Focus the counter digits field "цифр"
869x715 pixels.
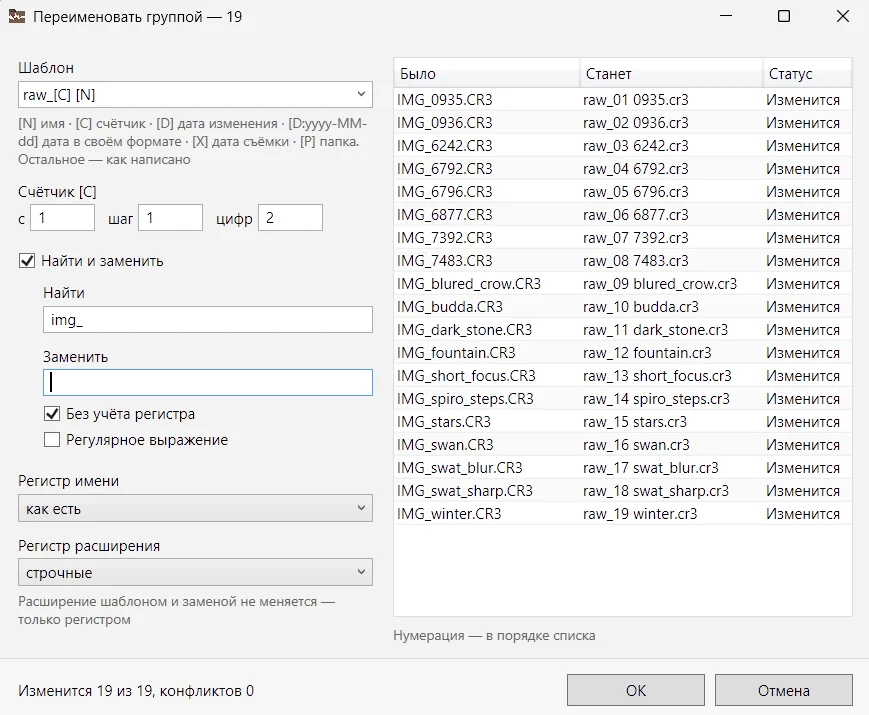pos(290,218)
